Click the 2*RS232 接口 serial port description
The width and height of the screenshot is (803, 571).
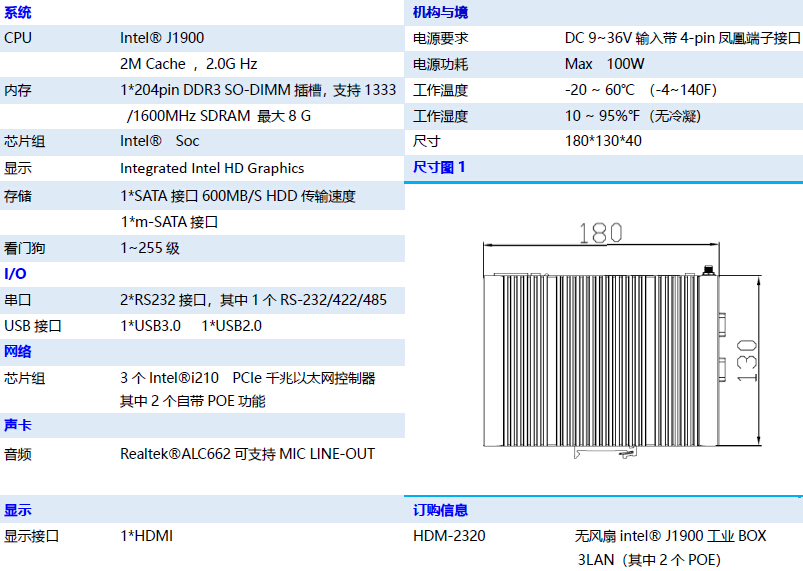(x=253, y=300)
